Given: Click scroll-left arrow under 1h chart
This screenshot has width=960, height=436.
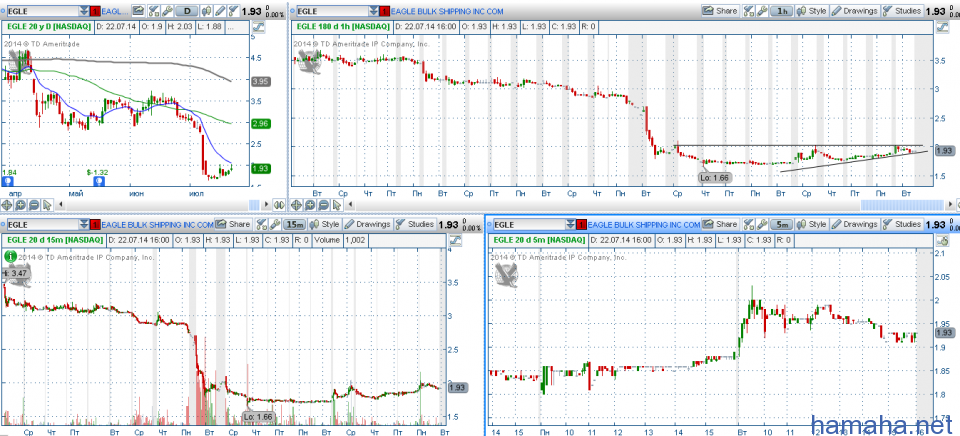Looking at the screenshot, I should tap(350, 205).
